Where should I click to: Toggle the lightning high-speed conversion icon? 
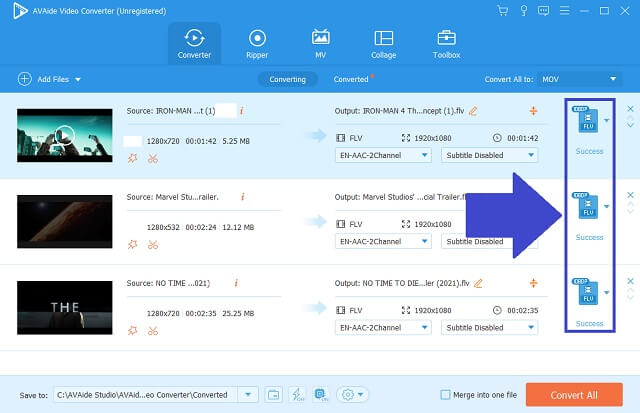coord(297,395)
